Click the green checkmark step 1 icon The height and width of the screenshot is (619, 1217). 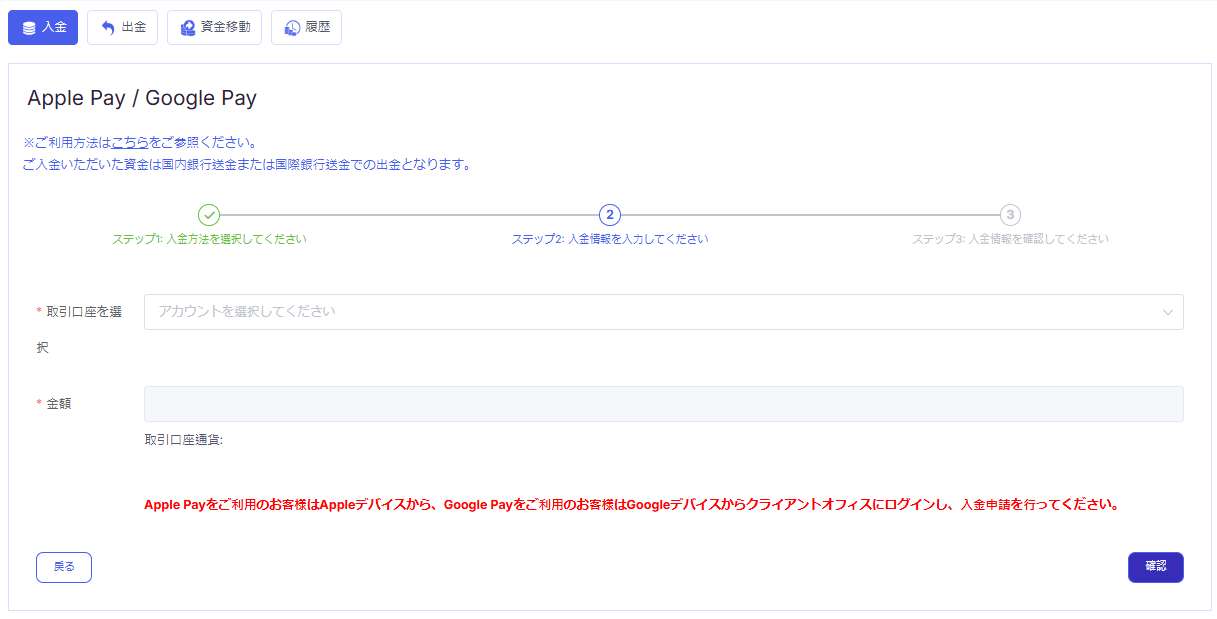(209, 215)
